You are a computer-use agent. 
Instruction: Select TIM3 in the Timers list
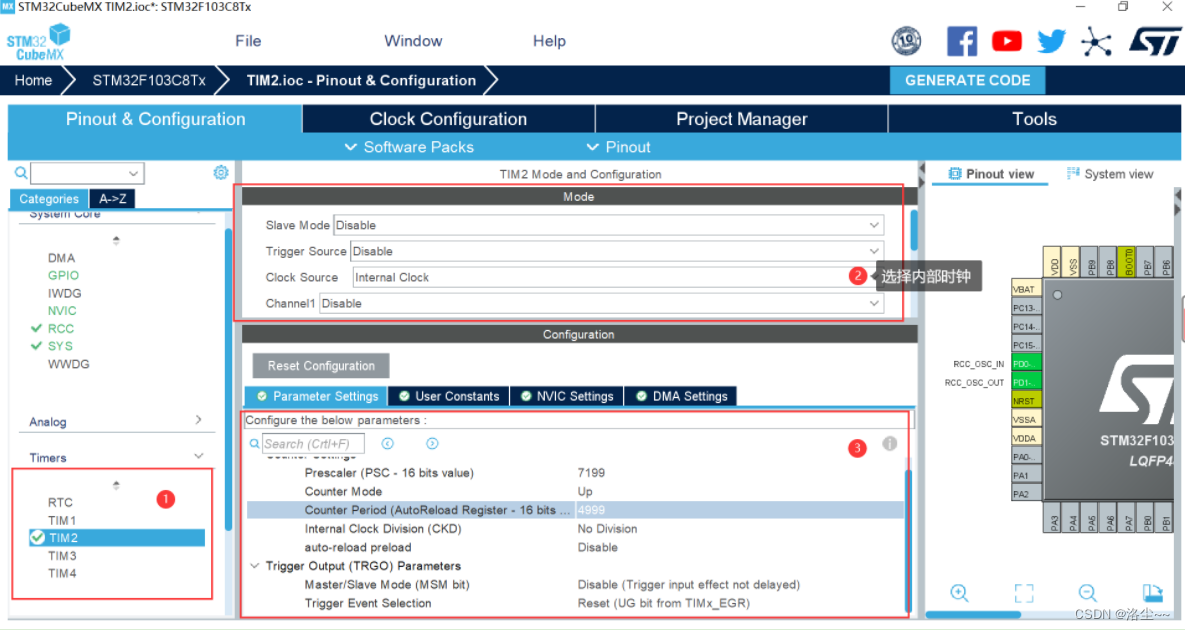(x=62, y=555)
